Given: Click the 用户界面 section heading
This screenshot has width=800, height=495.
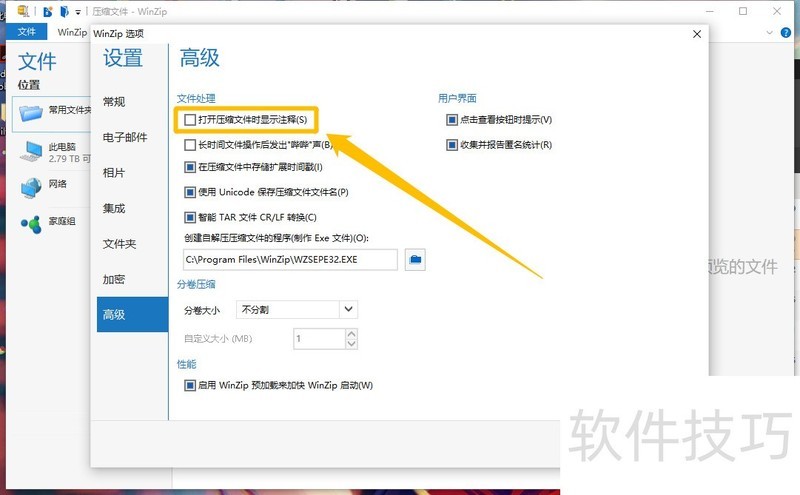Looking at the screenshot, I should (x=457, y=98).
